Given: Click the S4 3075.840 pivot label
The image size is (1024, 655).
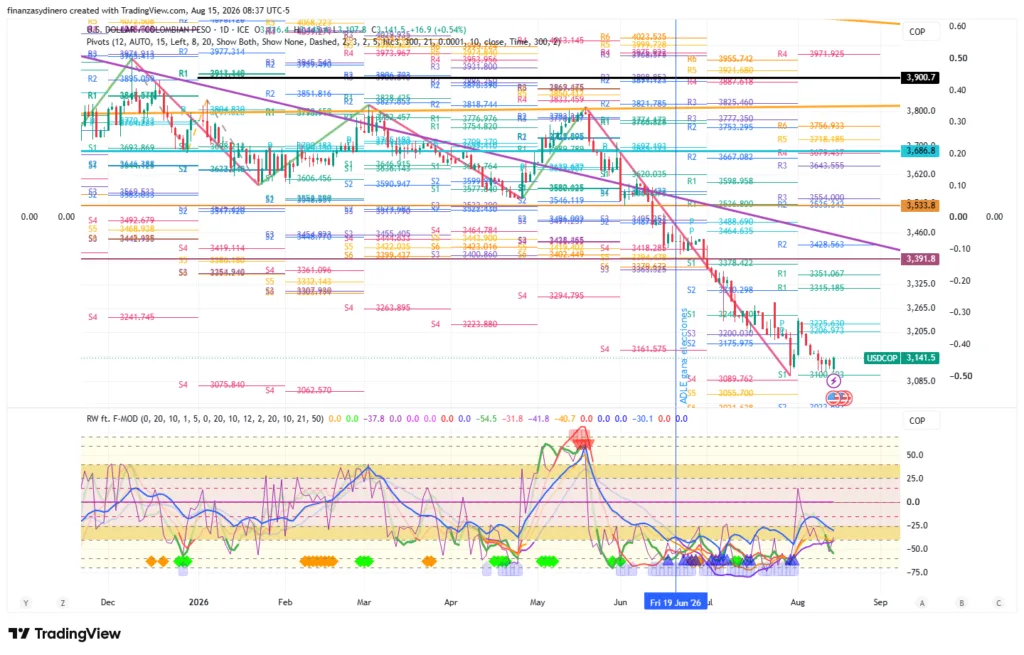Looking at the screenshot, I should coord(212,385).
